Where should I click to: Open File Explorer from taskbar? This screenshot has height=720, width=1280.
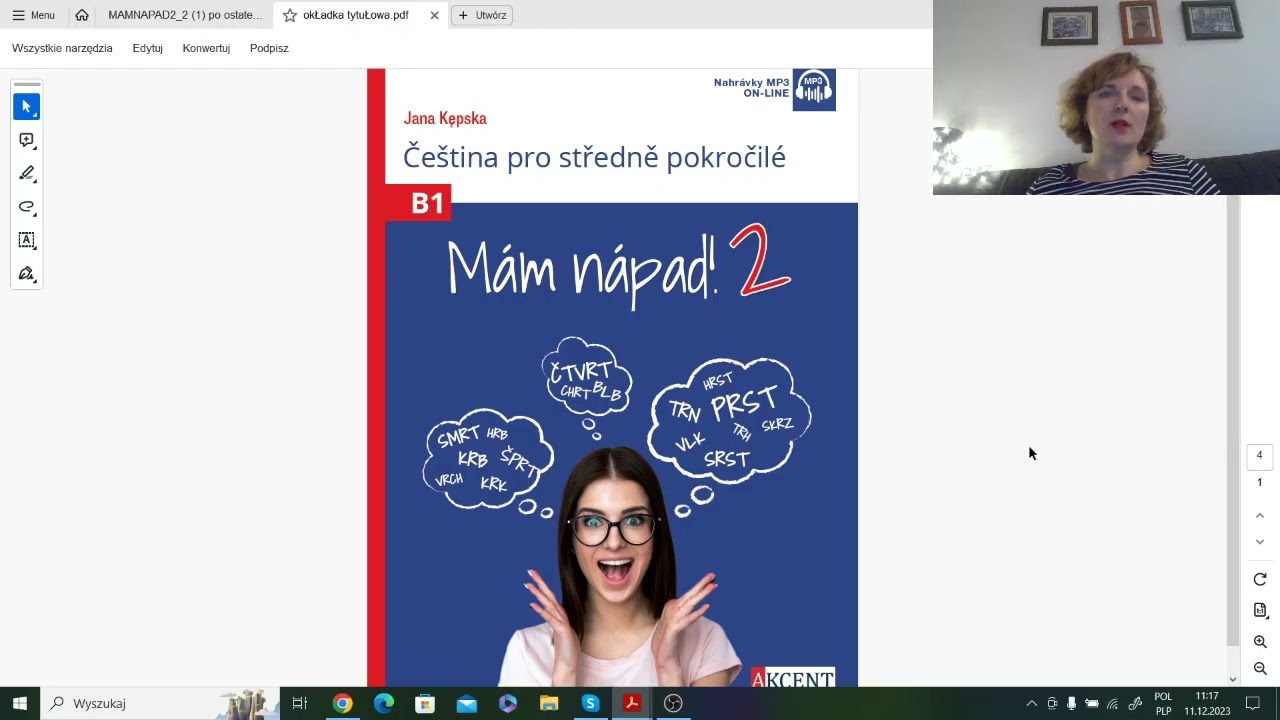pos(549,703)
